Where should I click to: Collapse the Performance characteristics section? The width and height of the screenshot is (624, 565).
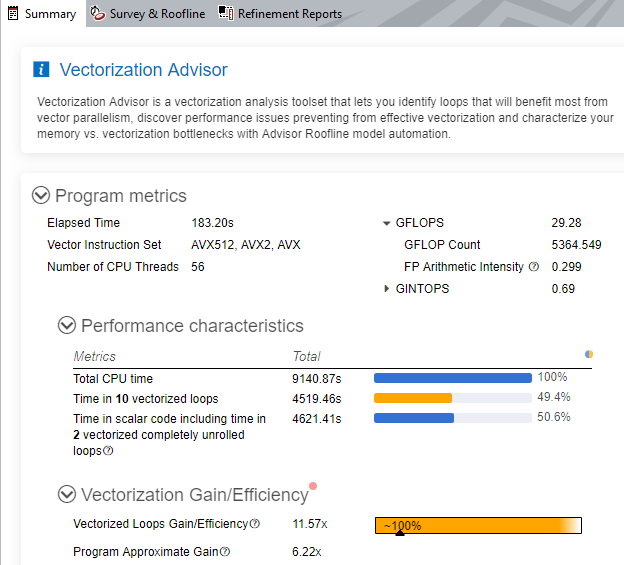(67, 325)
